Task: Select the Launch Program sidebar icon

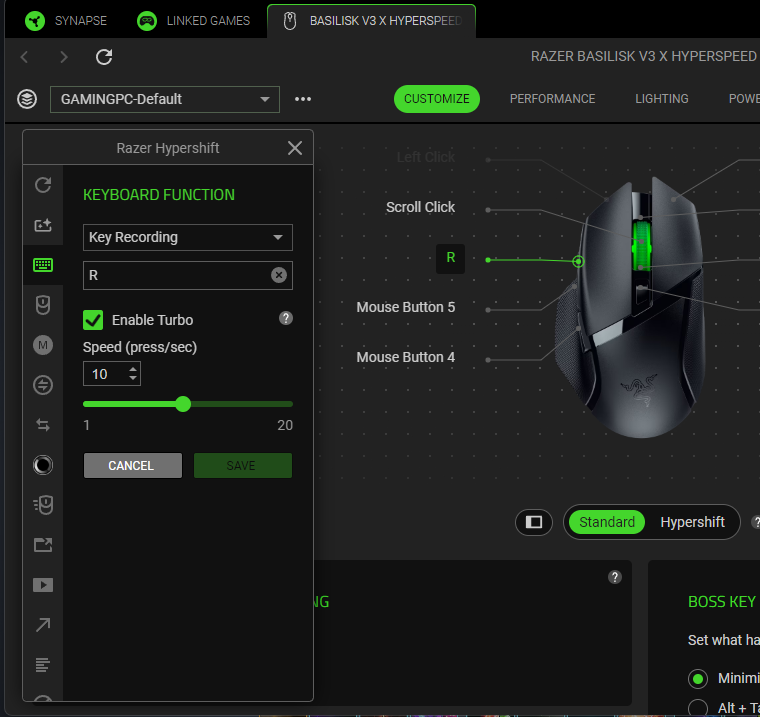Action: click(43, 545)
